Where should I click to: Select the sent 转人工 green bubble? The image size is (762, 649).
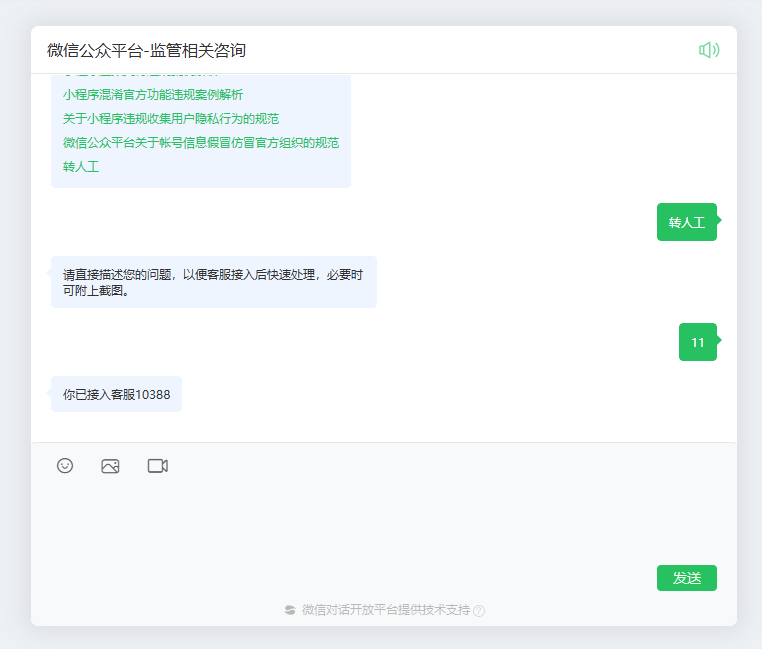point(687,222)
